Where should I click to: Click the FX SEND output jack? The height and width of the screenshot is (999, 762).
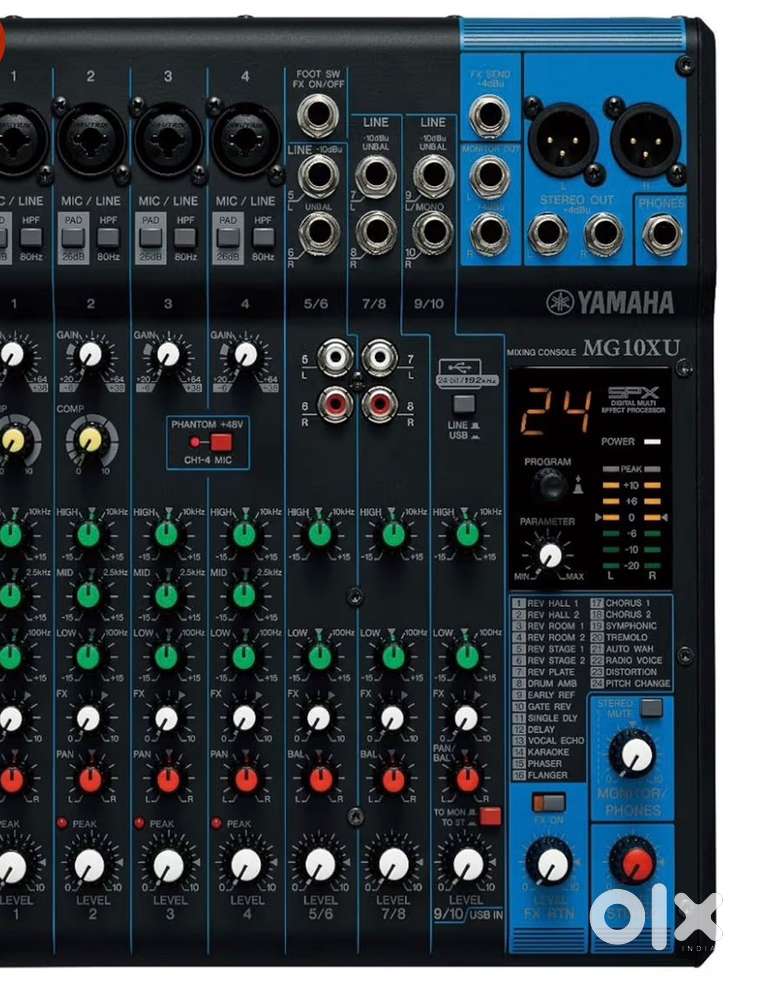[489, 118]
